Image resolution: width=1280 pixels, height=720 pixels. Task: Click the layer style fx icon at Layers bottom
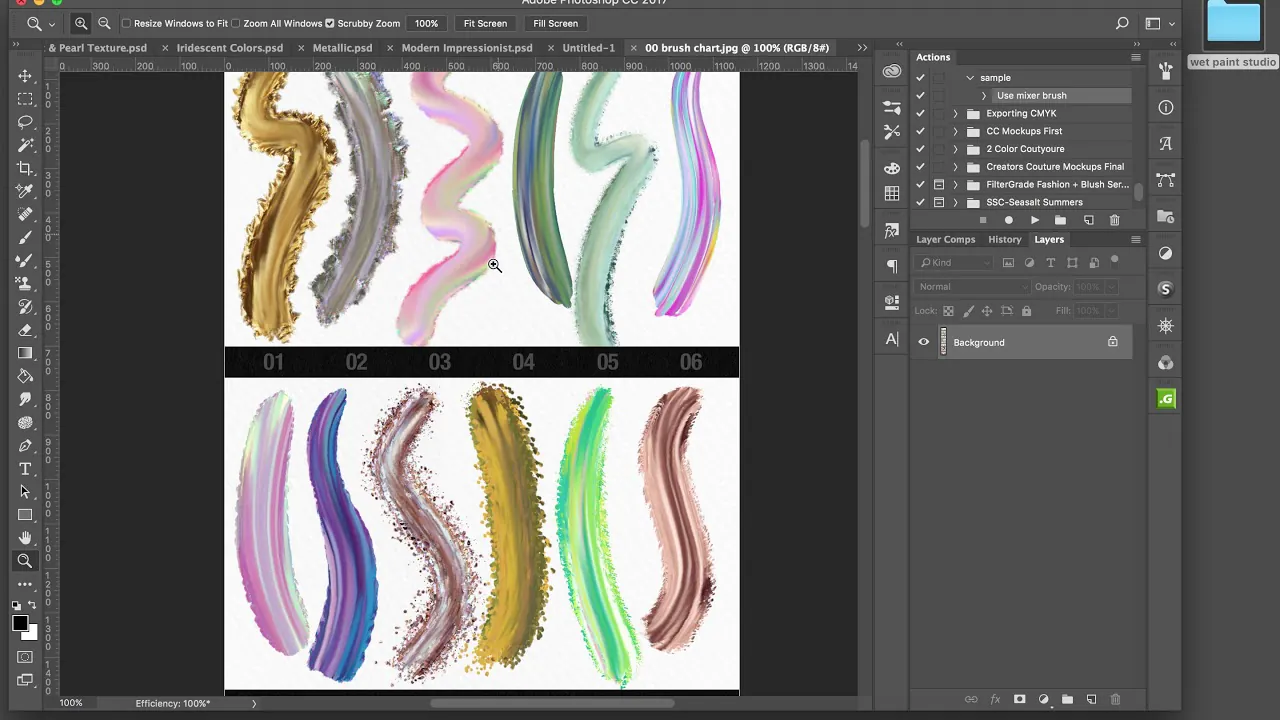pyautogui.click(x=995, y=699)
